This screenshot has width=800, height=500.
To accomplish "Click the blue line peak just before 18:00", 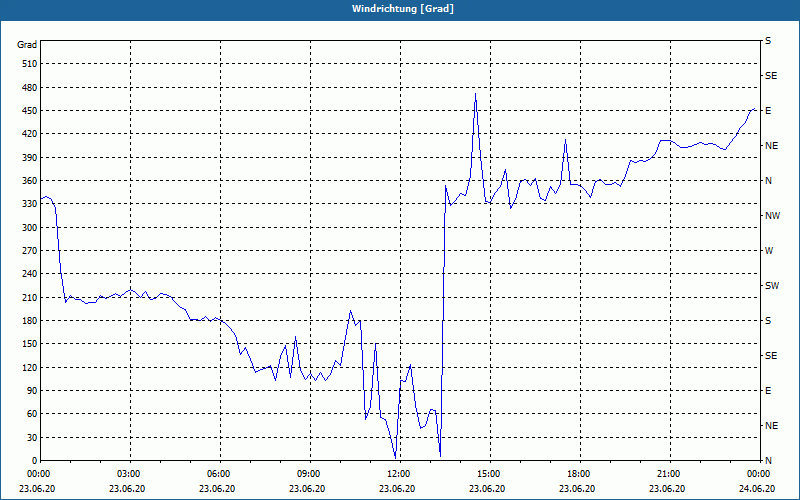I will tap(565, 140).
